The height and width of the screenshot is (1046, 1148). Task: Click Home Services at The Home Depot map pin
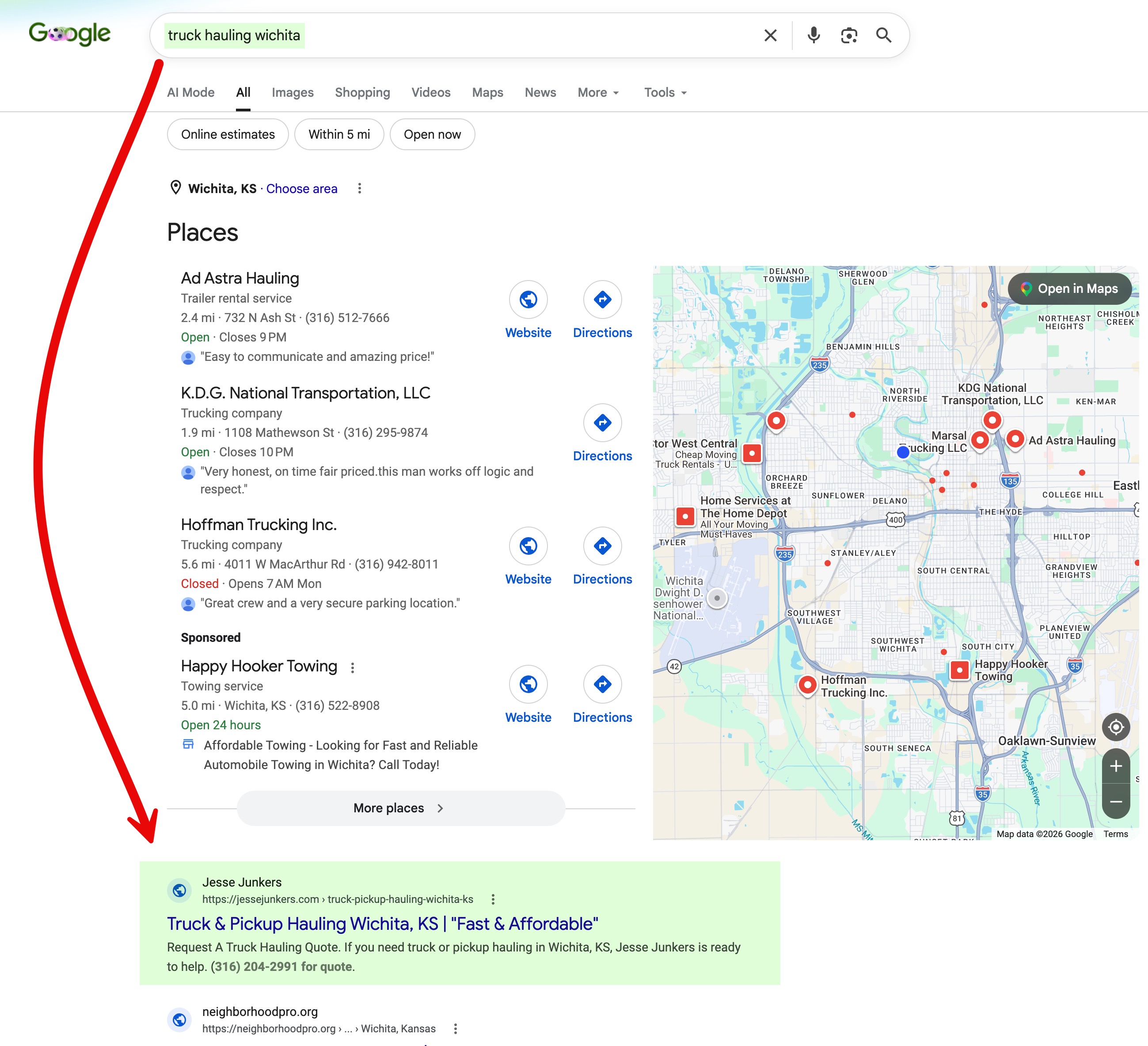pos(685,517)
